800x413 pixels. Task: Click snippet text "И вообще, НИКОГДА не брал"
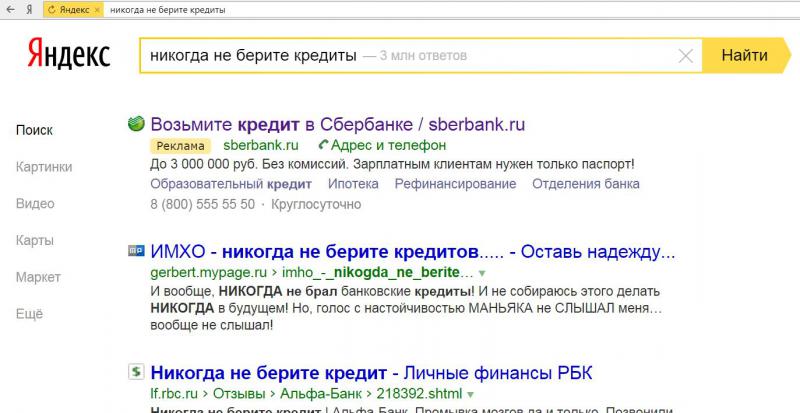click(244, 291)
